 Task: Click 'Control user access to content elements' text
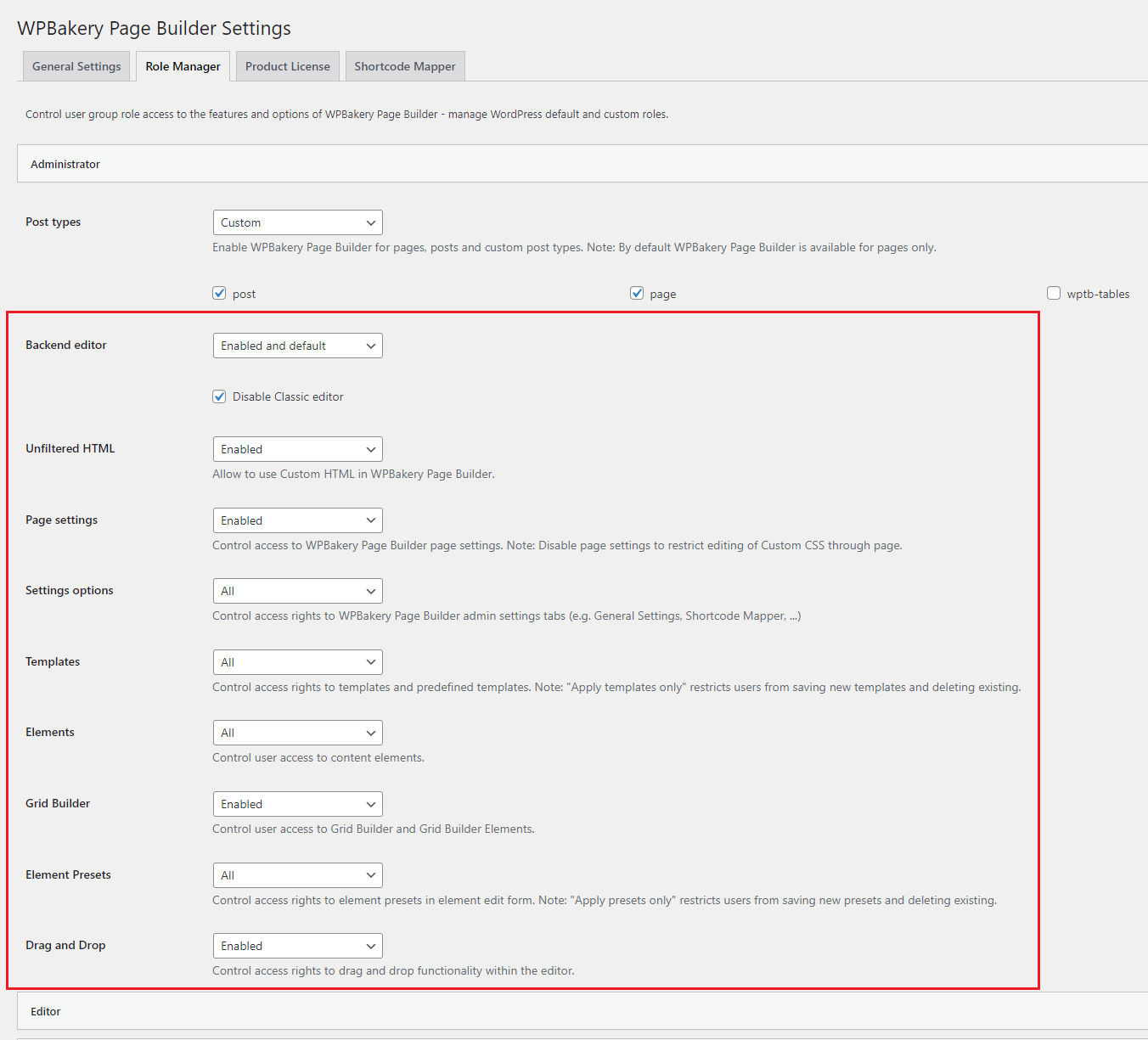tap(318, 757)
